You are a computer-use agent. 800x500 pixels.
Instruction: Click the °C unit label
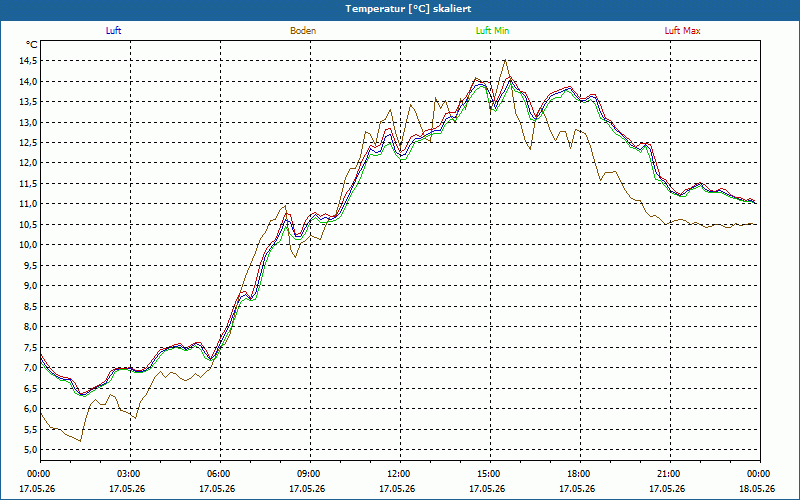[32, 45]
